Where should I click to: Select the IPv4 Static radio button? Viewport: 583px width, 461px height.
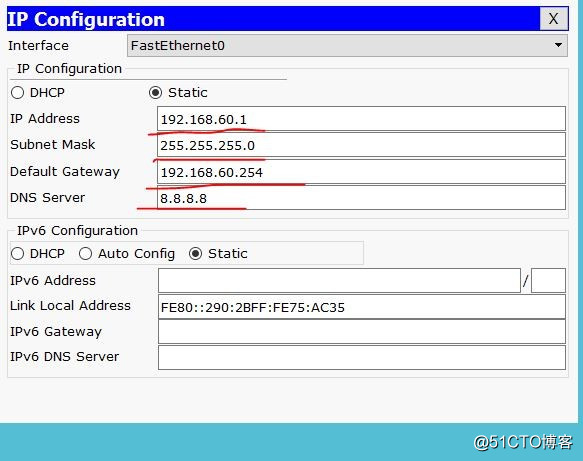coord(155,93)
